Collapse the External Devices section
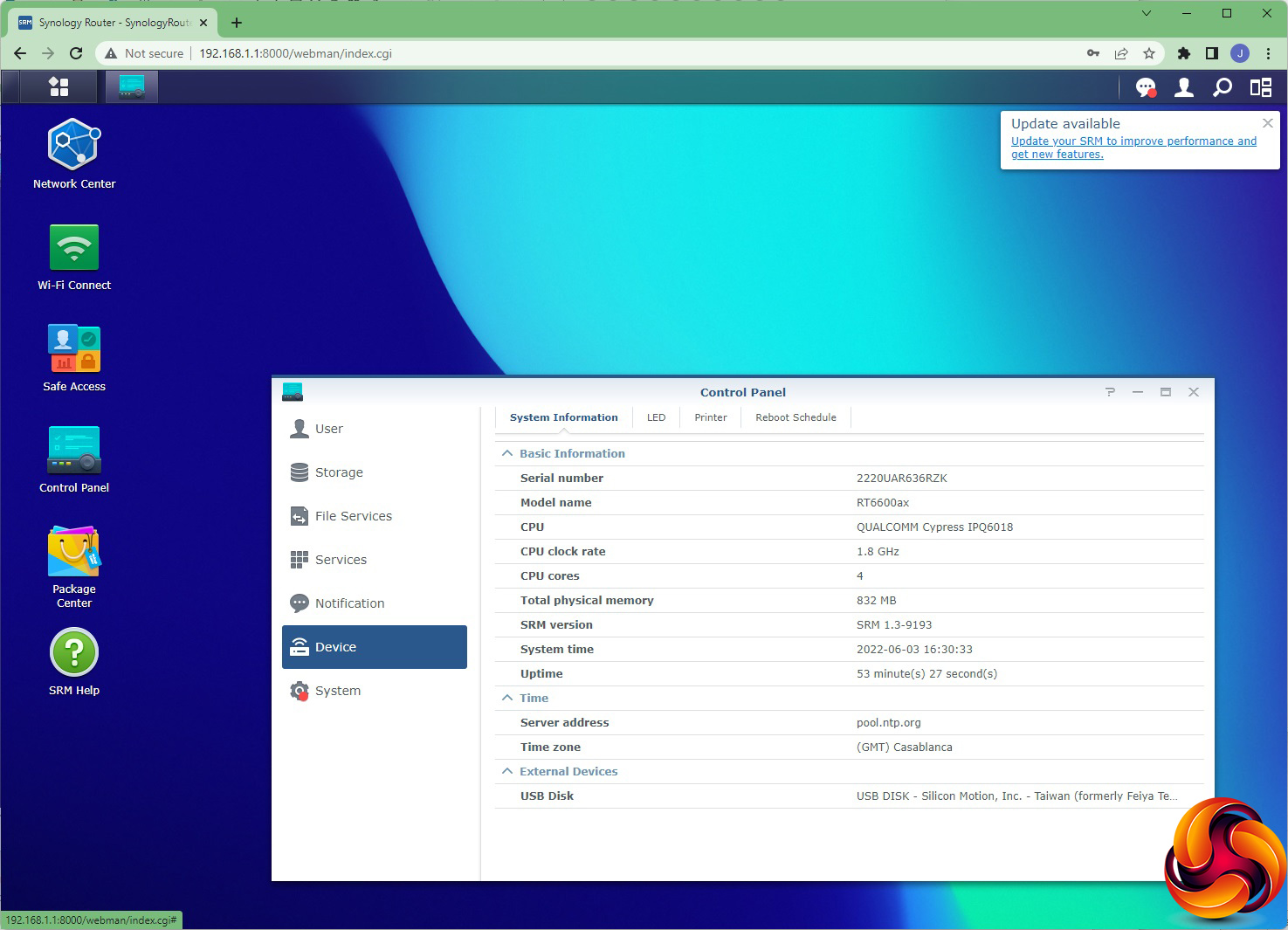 click(x=506, y=771)
